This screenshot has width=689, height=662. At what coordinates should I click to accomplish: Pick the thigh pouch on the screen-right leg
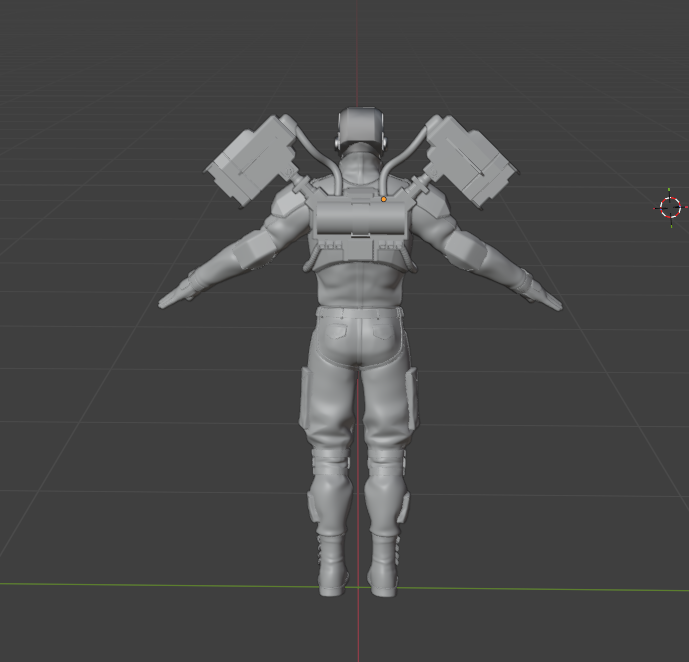point(411,398)
